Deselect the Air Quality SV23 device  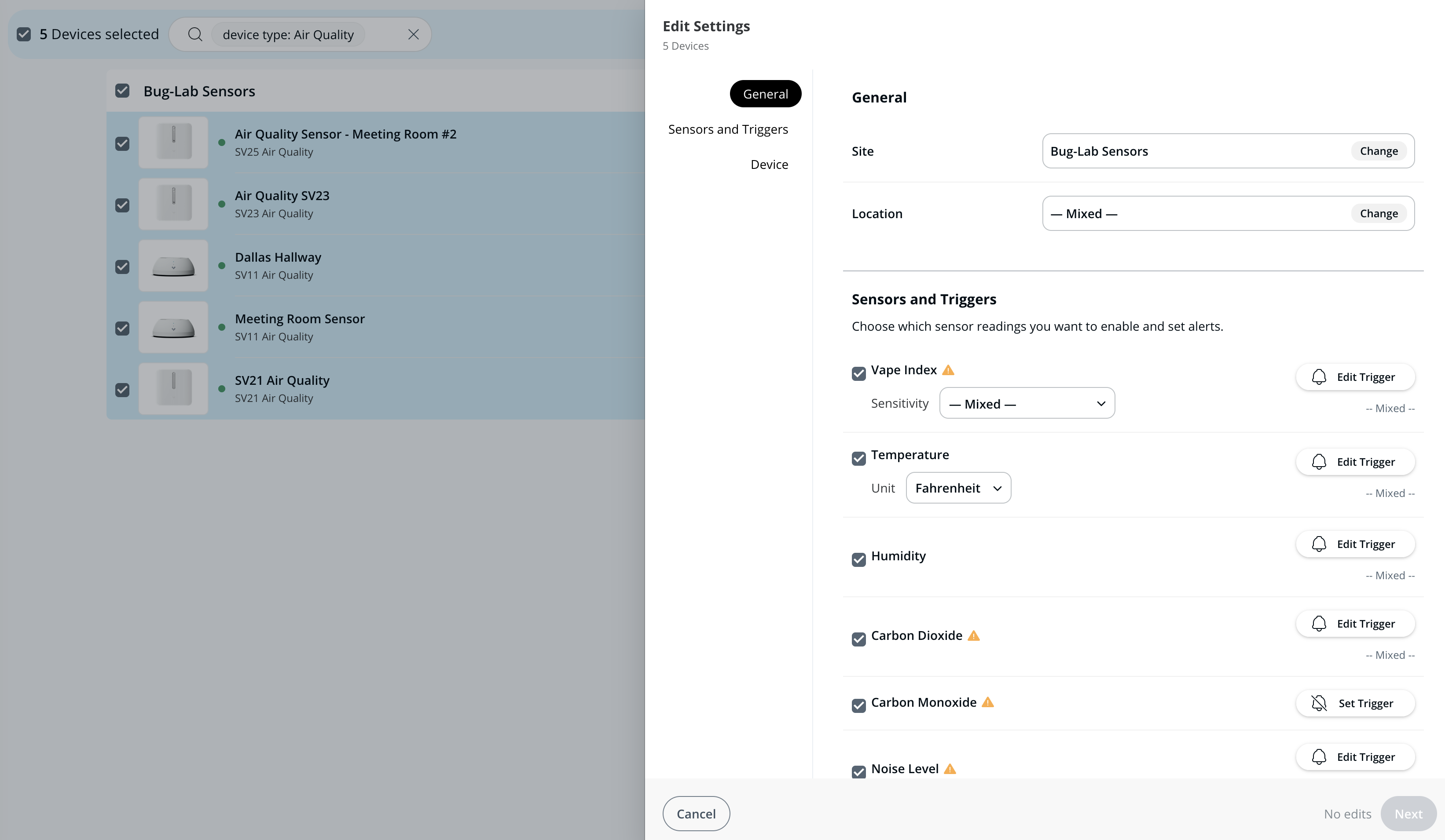[122, 205]
